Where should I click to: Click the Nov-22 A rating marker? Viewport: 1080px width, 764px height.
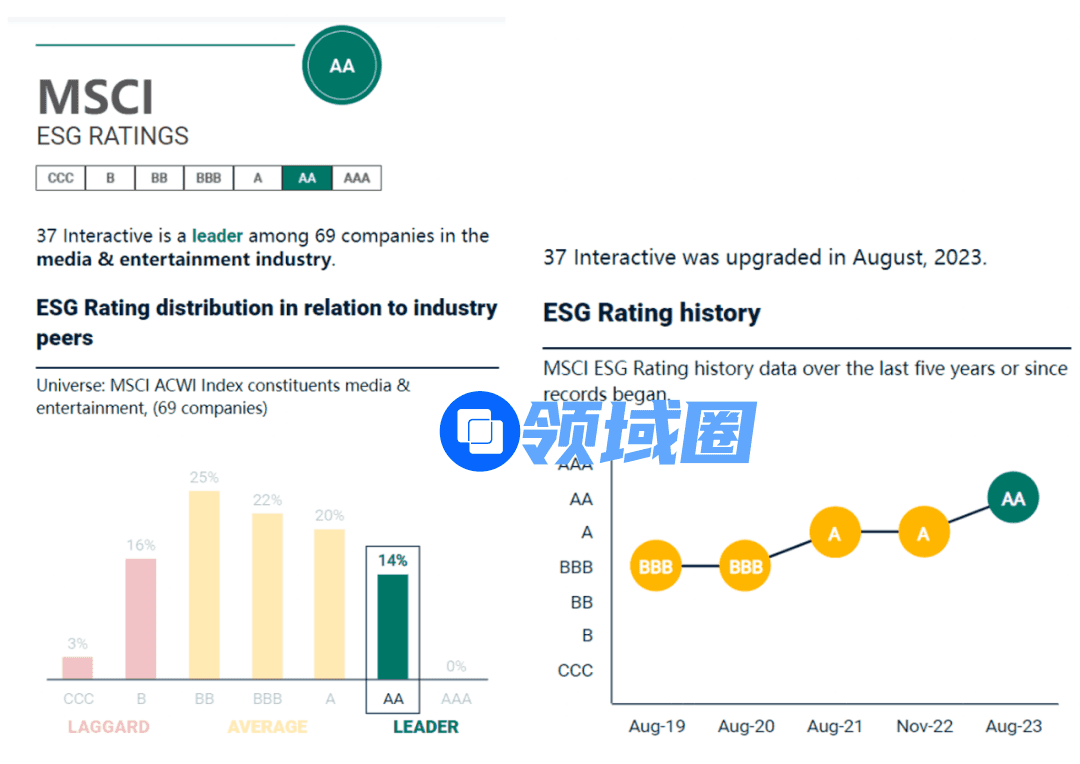(923, 534)
